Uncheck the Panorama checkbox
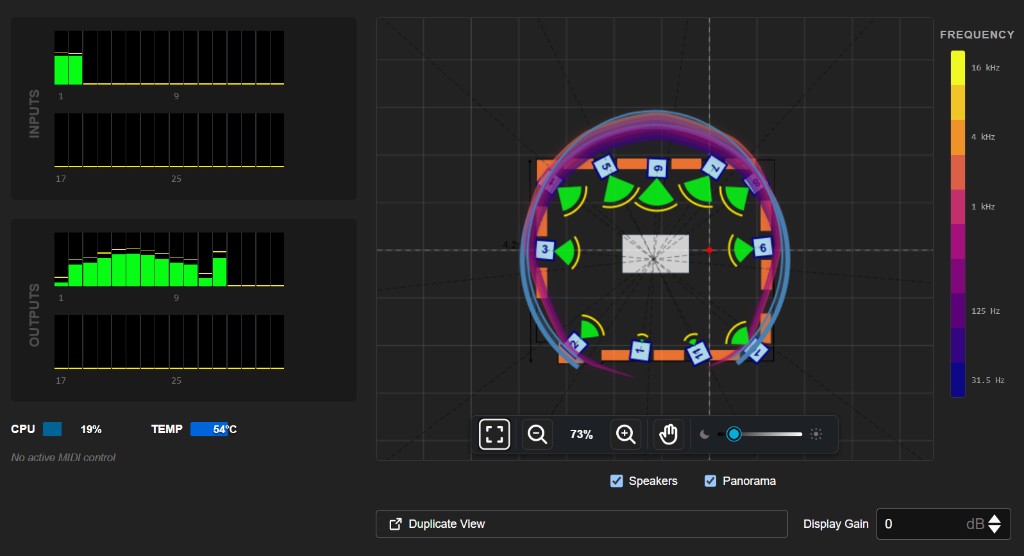This screenshot has height=556, width=1024. coord(711,481)
